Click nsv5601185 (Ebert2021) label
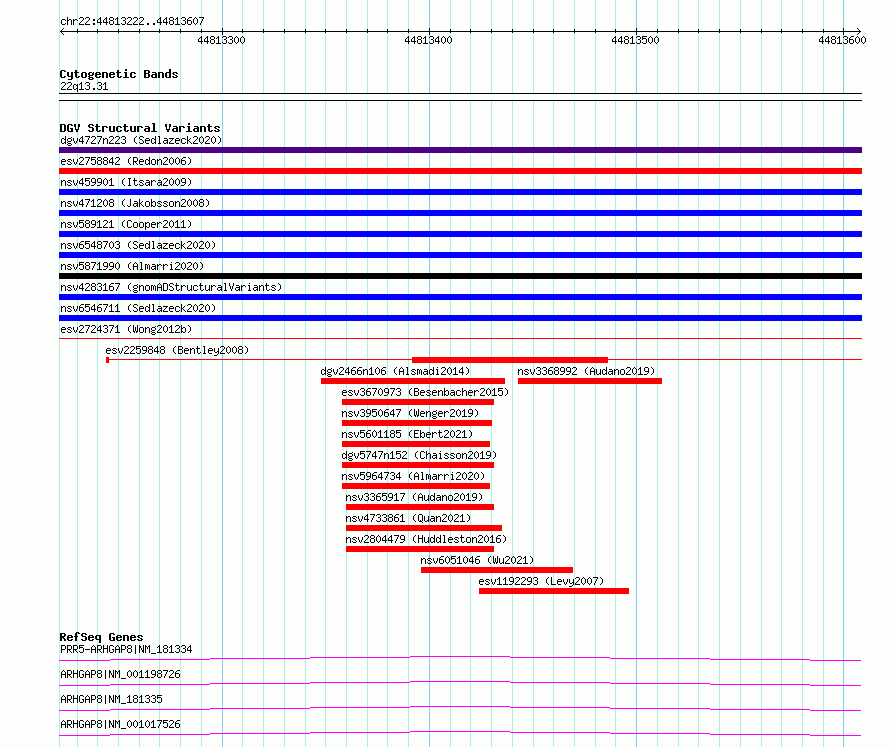Viewport: 890px width, 747px height. pos(407,434)
